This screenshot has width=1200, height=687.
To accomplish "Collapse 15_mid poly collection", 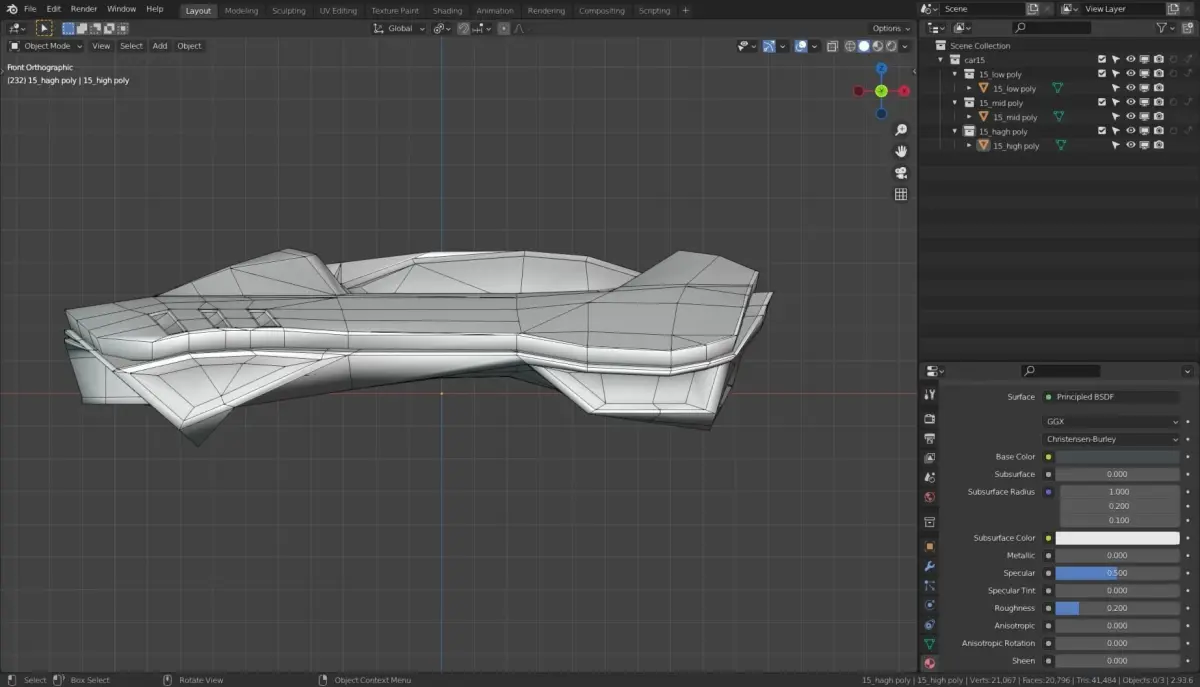I will pos(955,103).
